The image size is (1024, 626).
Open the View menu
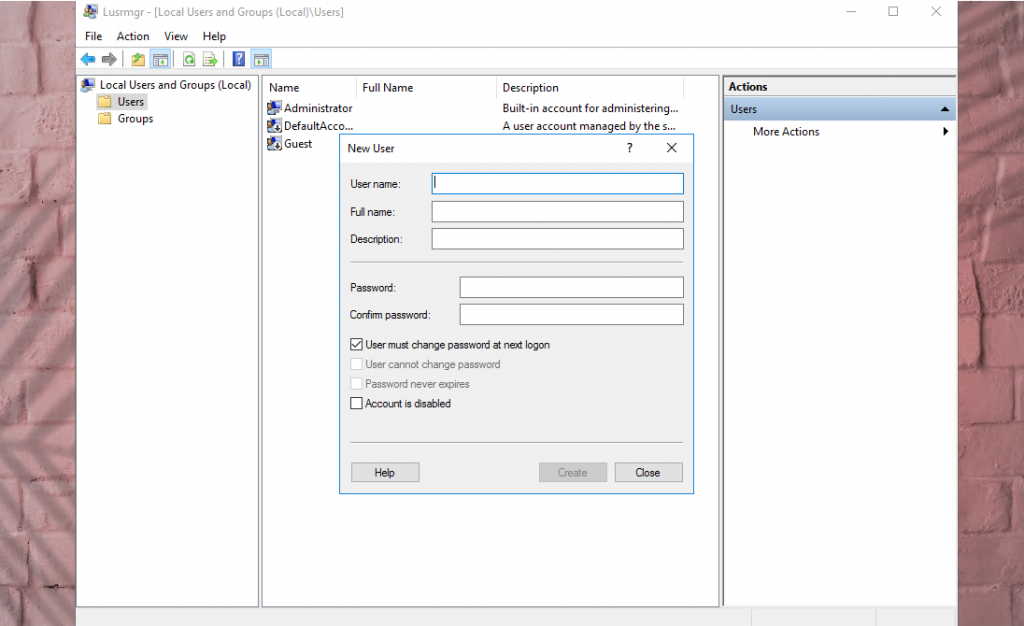click(176, 37)
